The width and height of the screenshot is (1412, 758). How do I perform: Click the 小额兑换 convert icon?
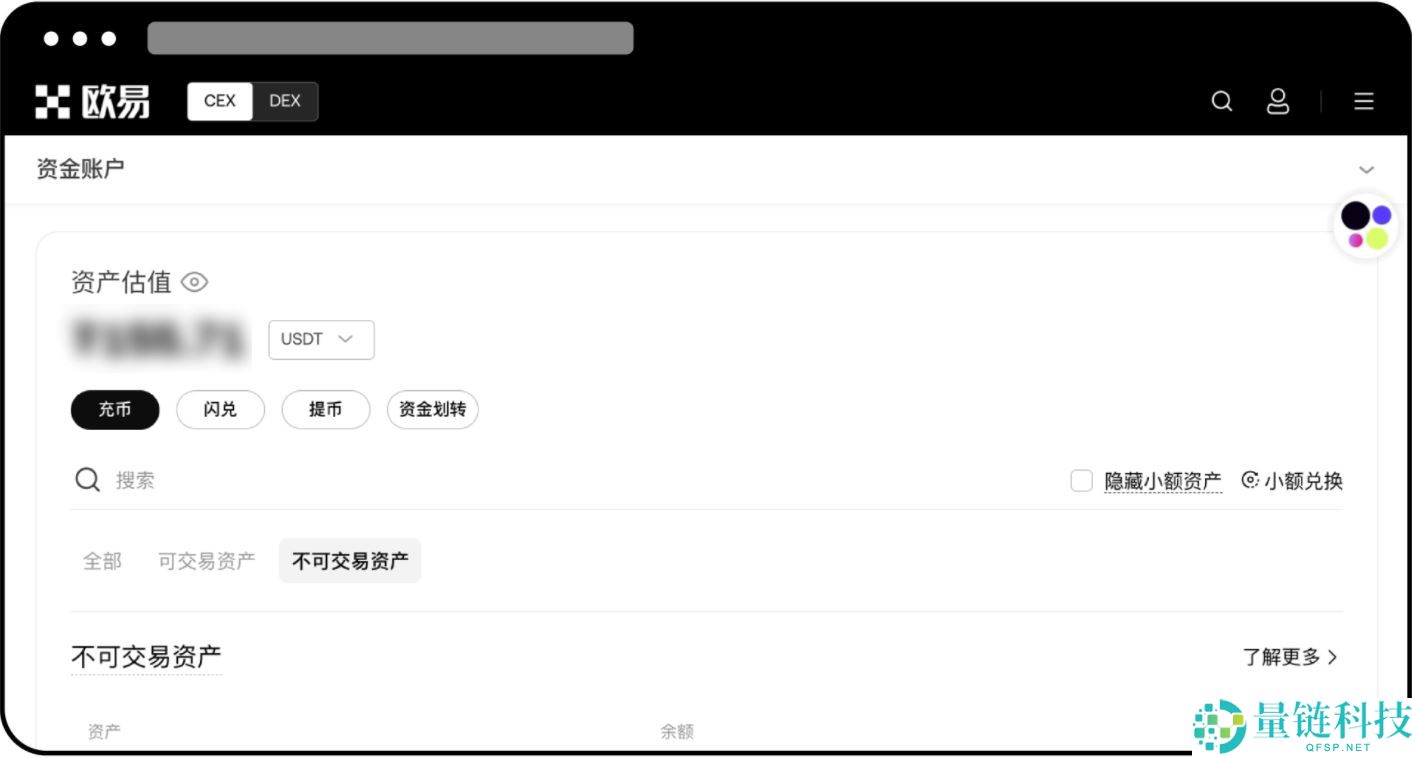pos(1249,480)
